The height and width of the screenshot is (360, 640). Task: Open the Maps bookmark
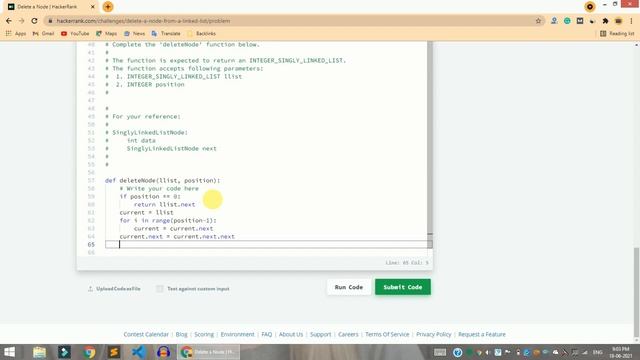pyautogui.click(x=107, y=33)
